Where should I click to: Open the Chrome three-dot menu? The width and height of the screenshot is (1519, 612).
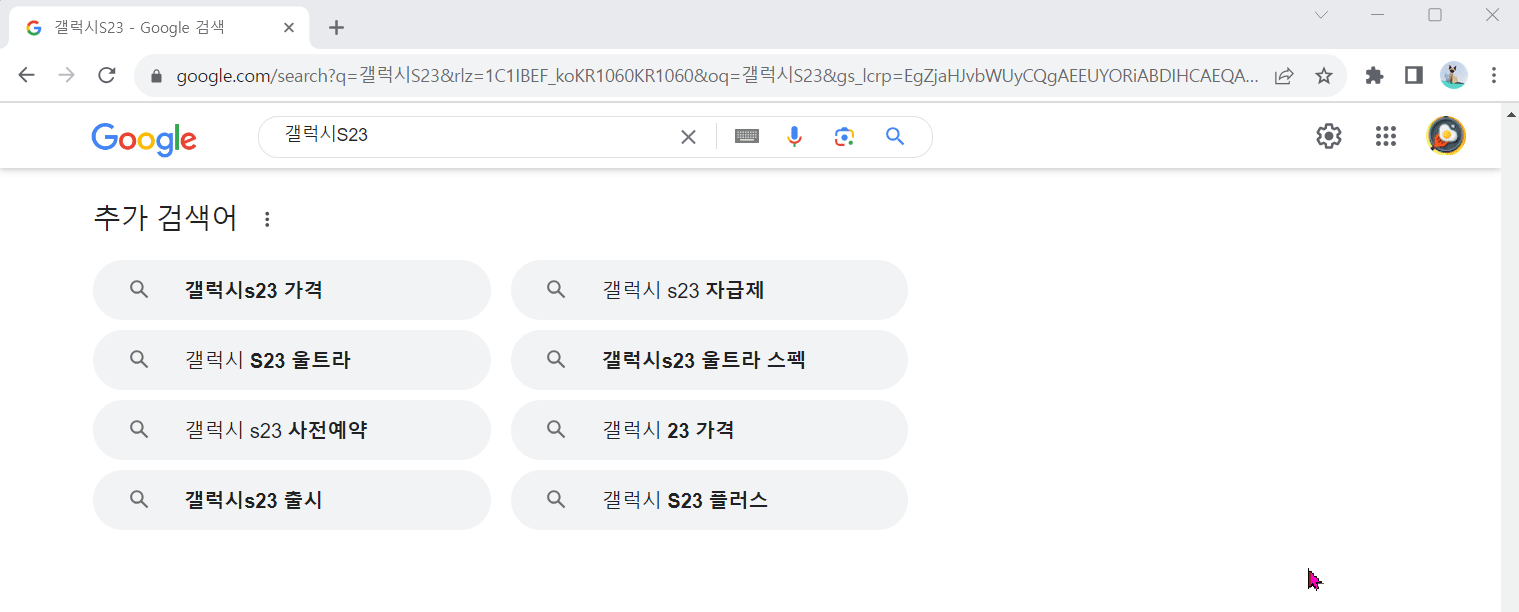tap(1494, 75)
